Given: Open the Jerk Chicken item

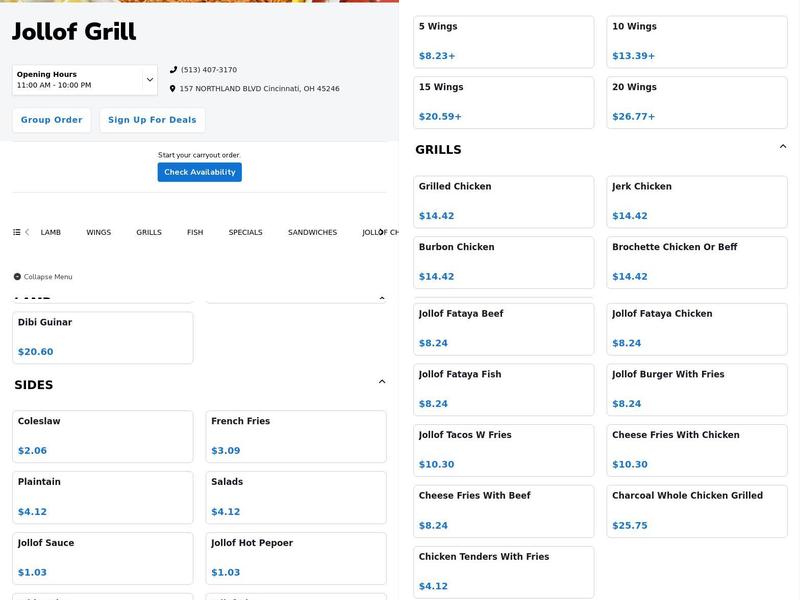Looking at the screenshot, I should point(697,202).
